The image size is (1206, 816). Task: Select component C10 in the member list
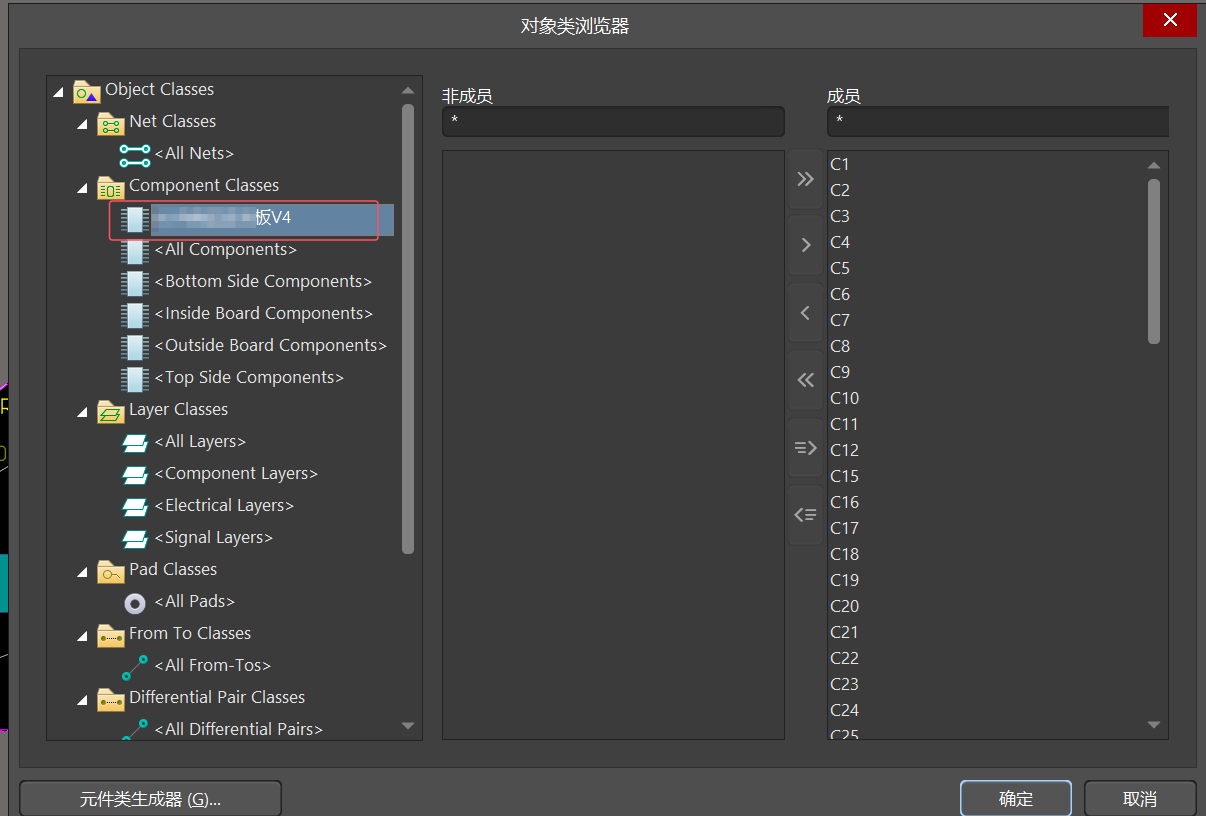[845, 397]
